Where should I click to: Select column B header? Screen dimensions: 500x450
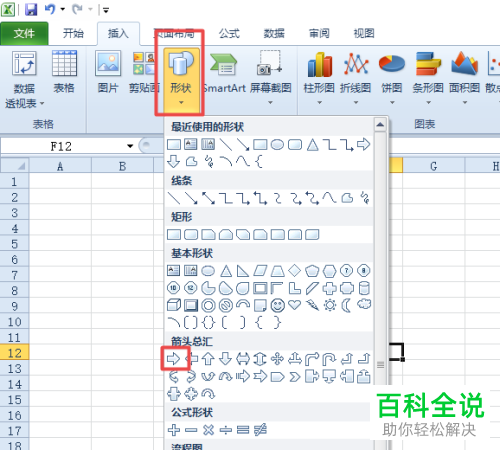pyautogui.click(x=122, y=166)
